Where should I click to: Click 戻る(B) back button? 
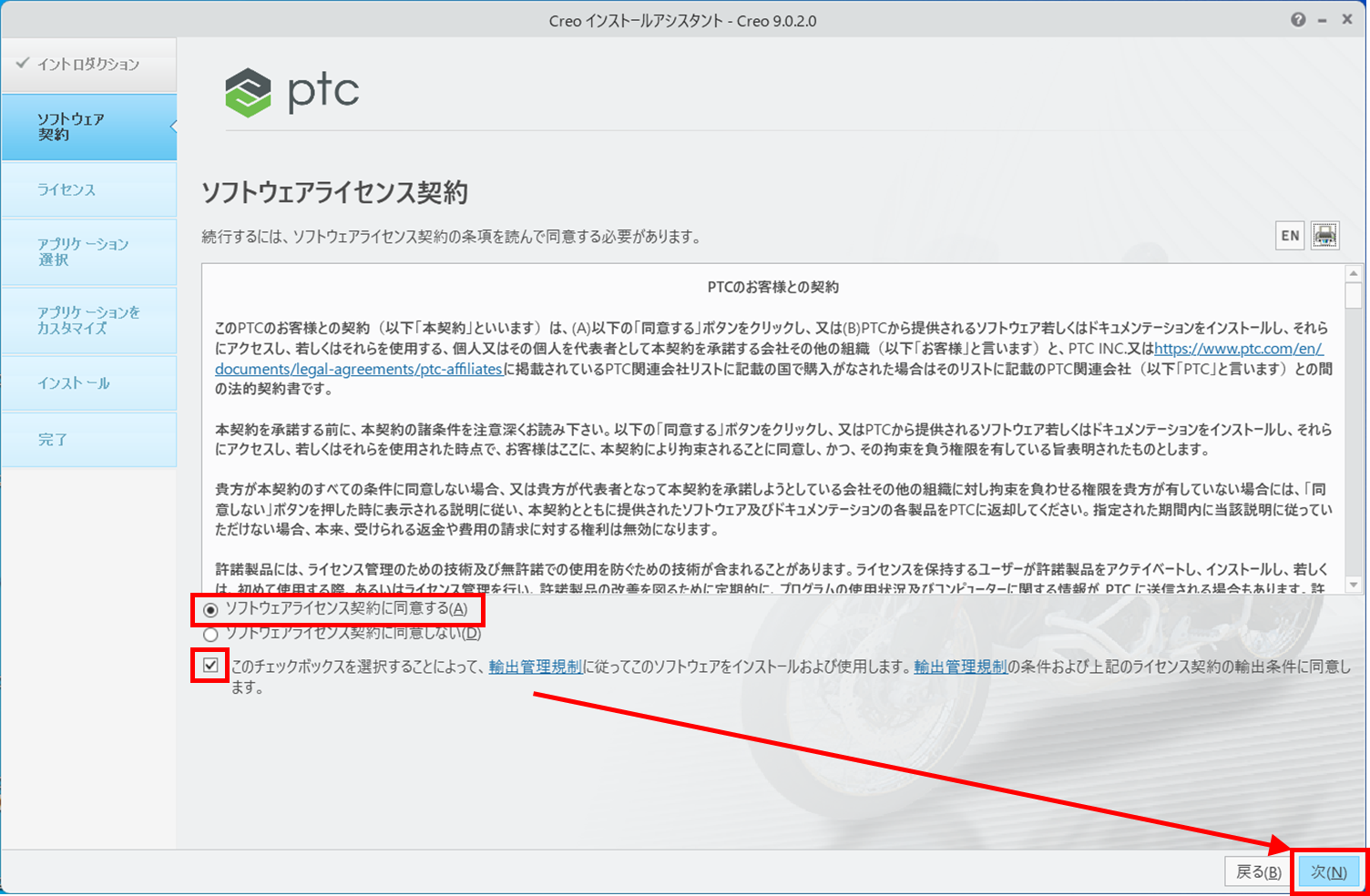[x=1258, y=872]
